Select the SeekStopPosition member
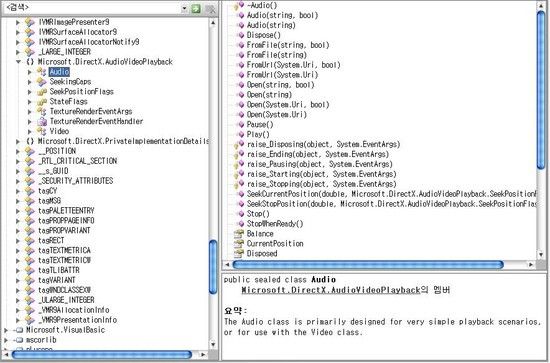 [391, 204]
